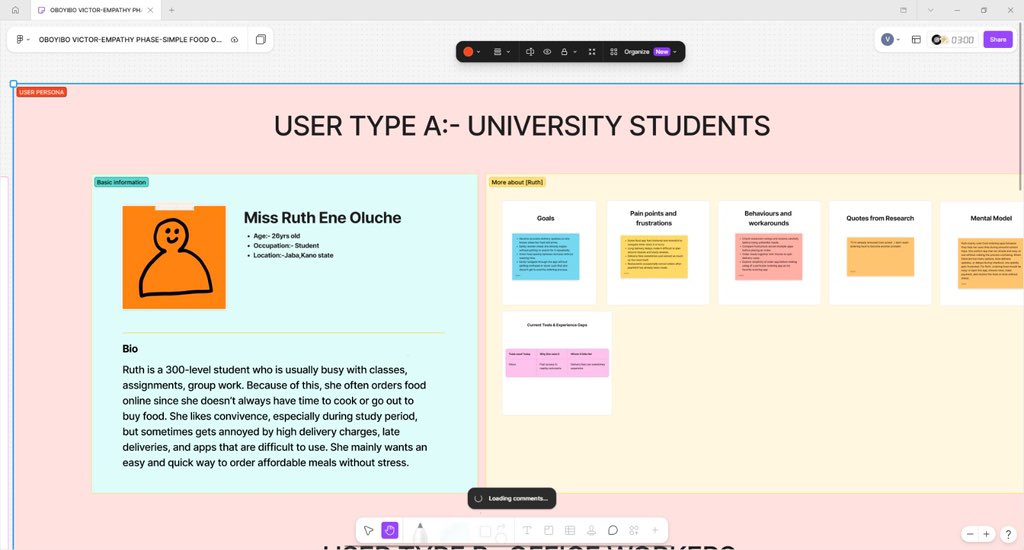This screenshot has width=1024, height=550.
Task: Select the USER TYPE A heading text
Action: (x=522, y=126)
